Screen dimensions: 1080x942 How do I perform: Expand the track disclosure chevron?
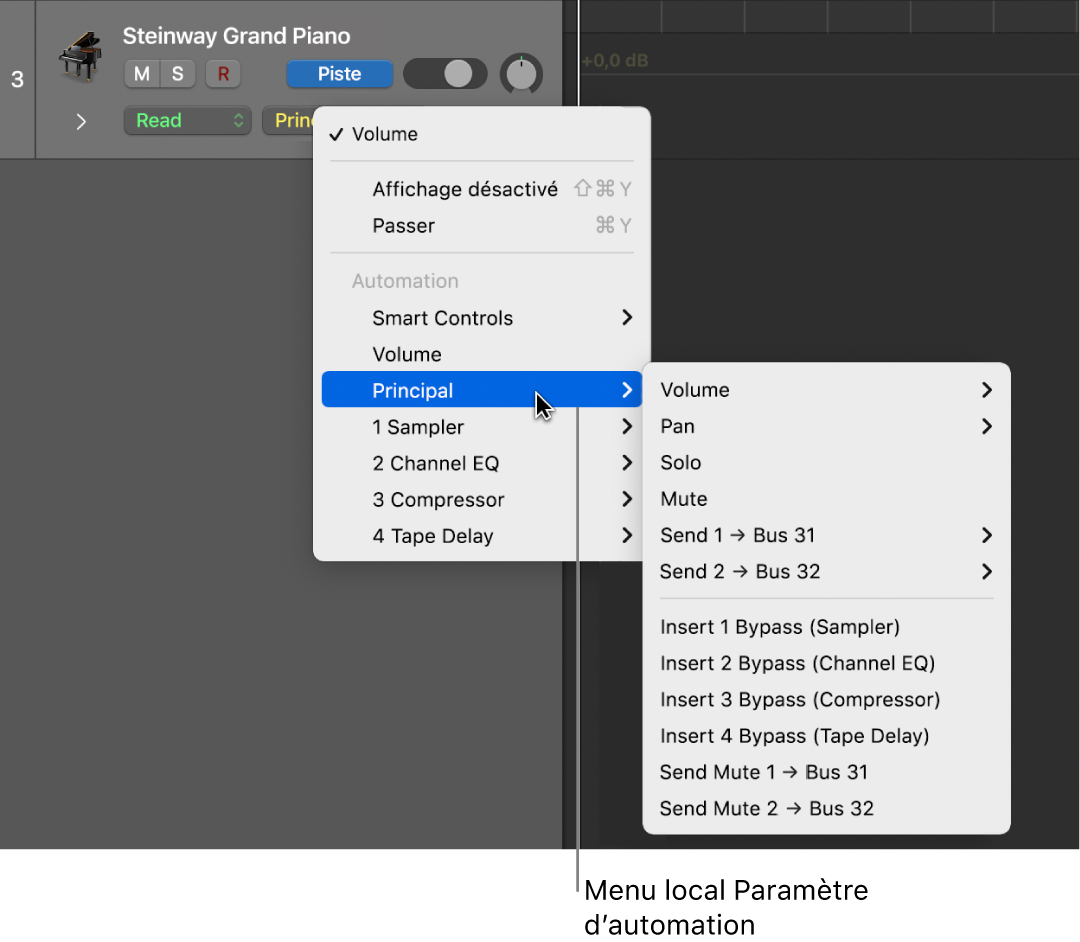pos(81,121)
